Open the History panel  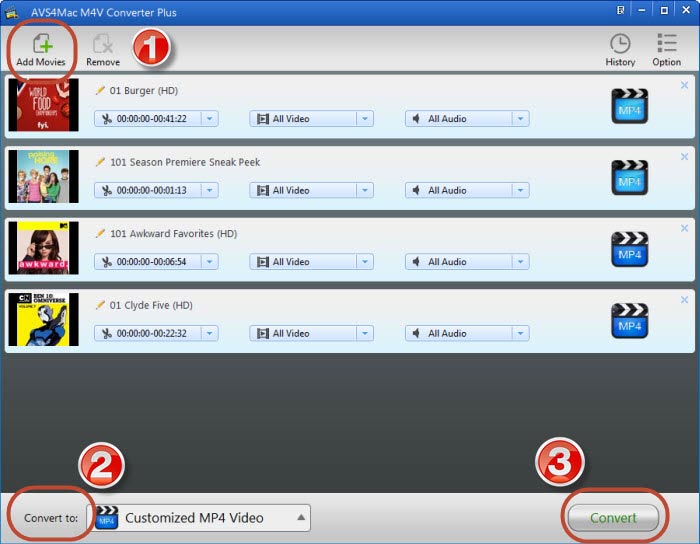coord(620,50)
